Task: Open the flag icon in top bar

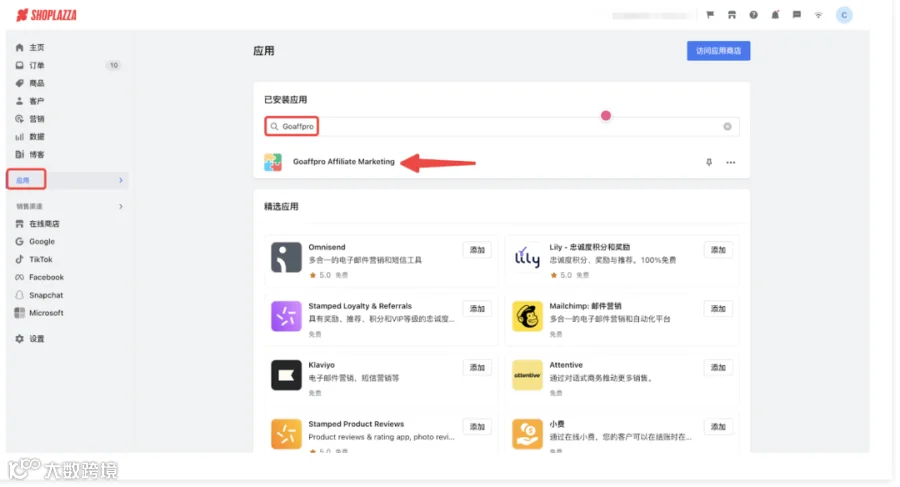Action: pos(710,15)
